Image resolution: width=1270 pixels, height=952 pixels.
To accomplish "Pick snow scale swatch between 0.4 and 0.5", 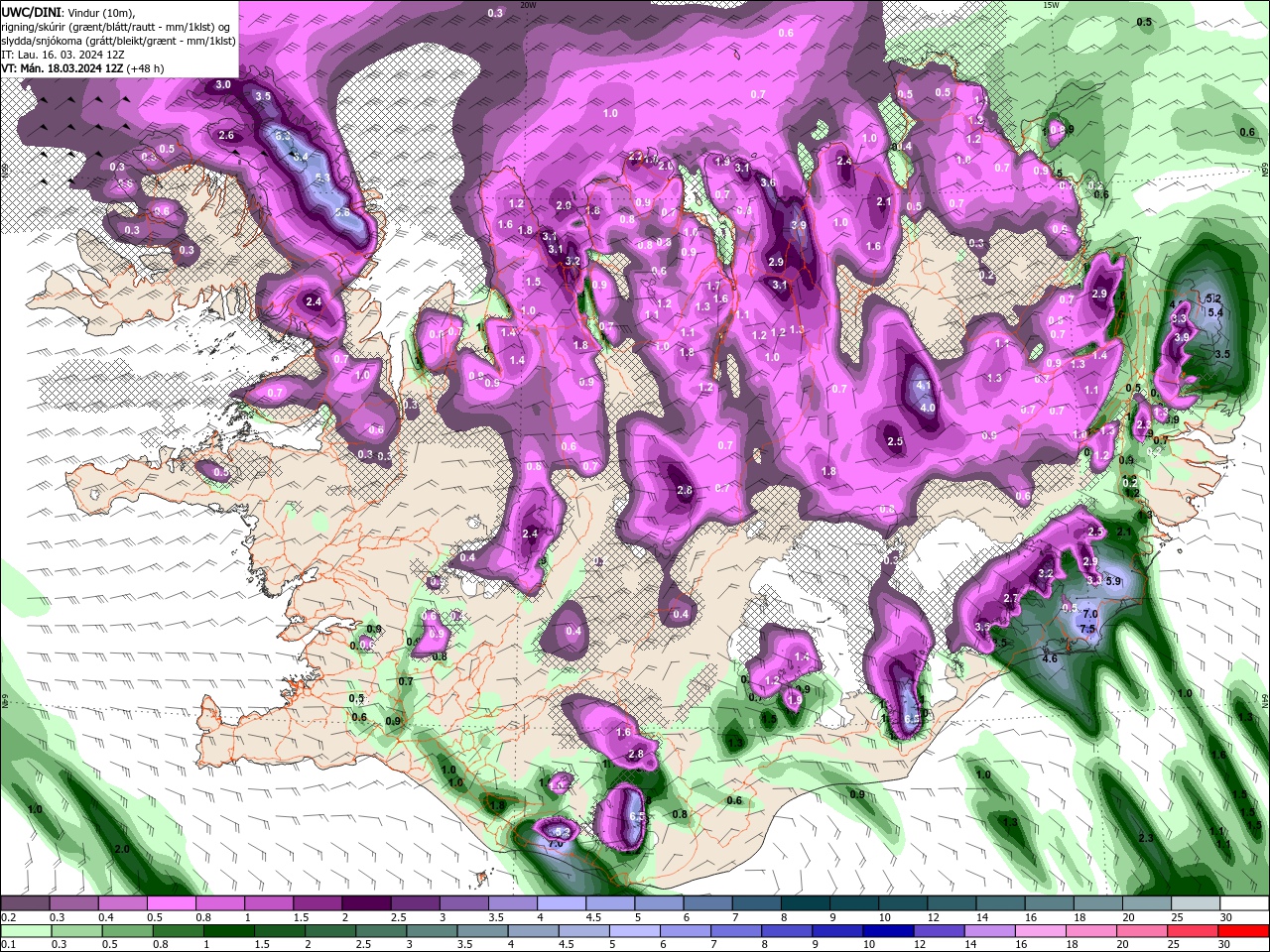I will pos(122,903).
